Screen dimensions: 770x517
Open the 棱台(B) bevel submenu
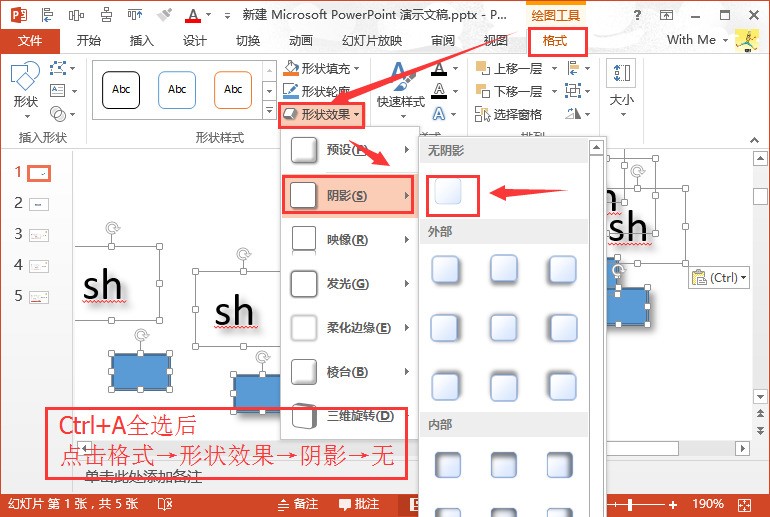tap(350, 372)
